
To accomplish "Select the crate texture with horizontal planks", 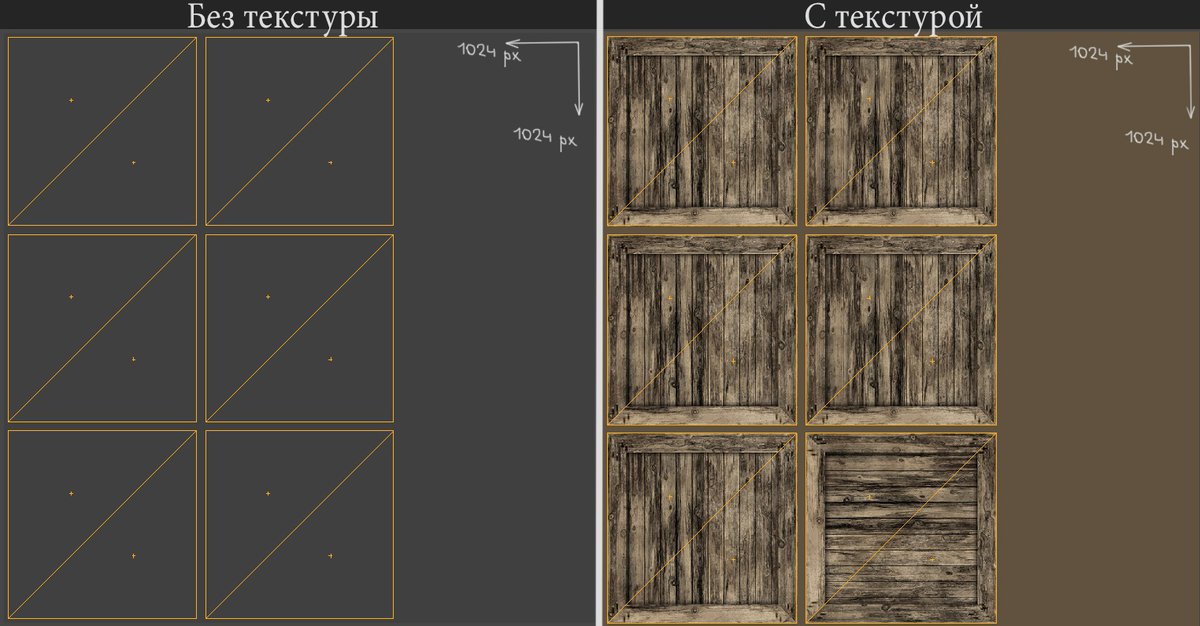I will coord(901,526).
